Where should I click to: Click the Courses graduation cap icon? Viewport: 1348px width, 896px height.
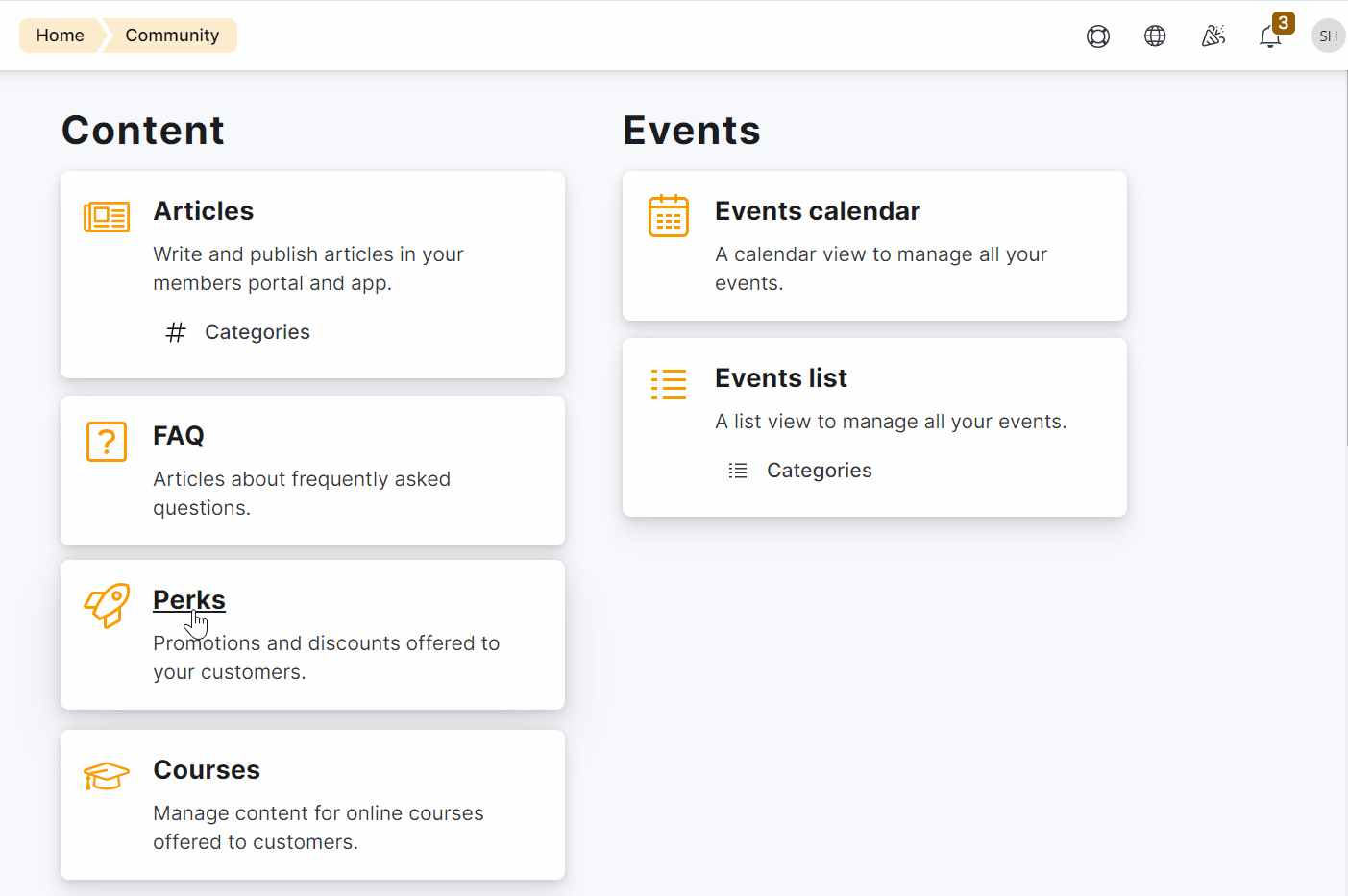(x=107, y=776)
